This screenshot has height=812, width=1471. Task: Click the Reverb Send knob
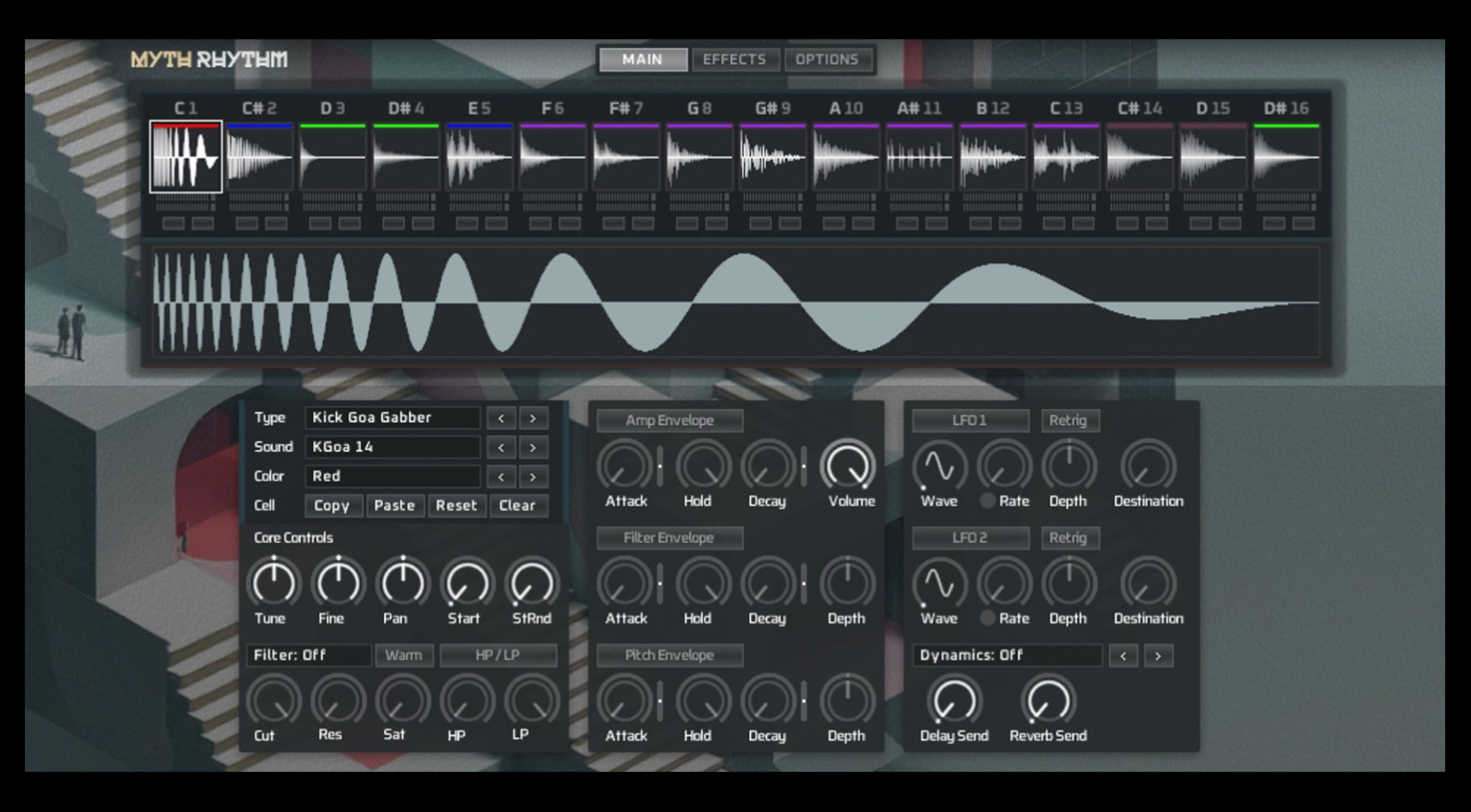[x=1048, y=702]
